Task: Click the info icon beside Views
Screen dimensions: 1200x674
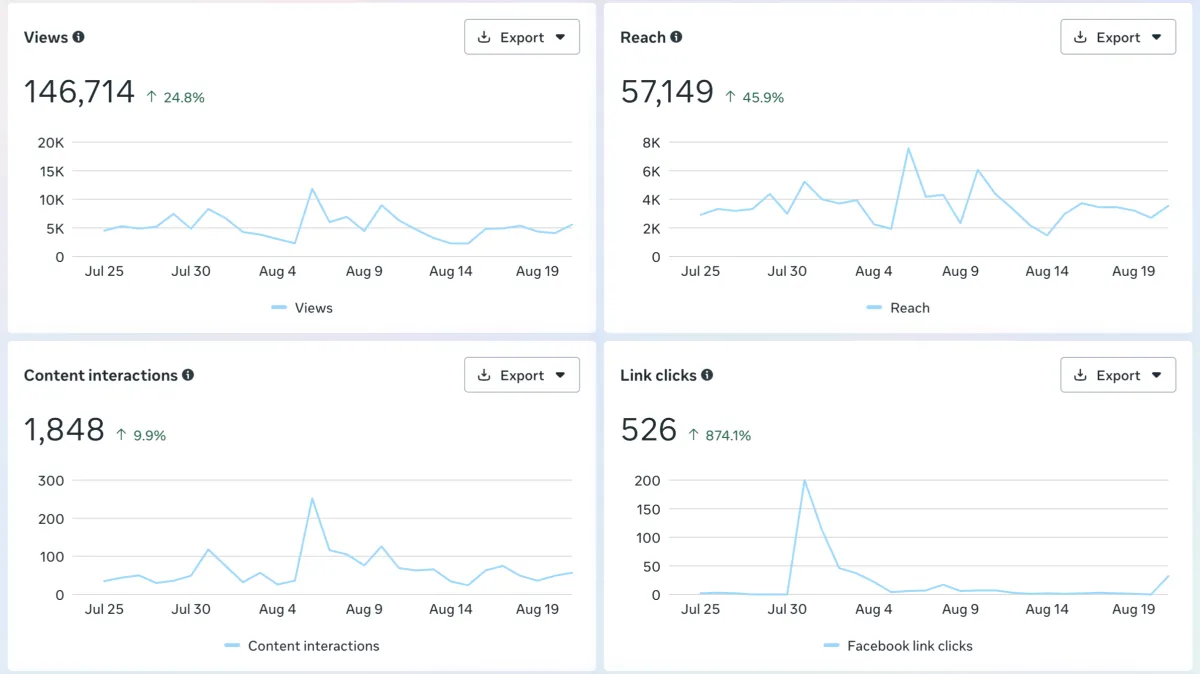Action: [78, 37]
